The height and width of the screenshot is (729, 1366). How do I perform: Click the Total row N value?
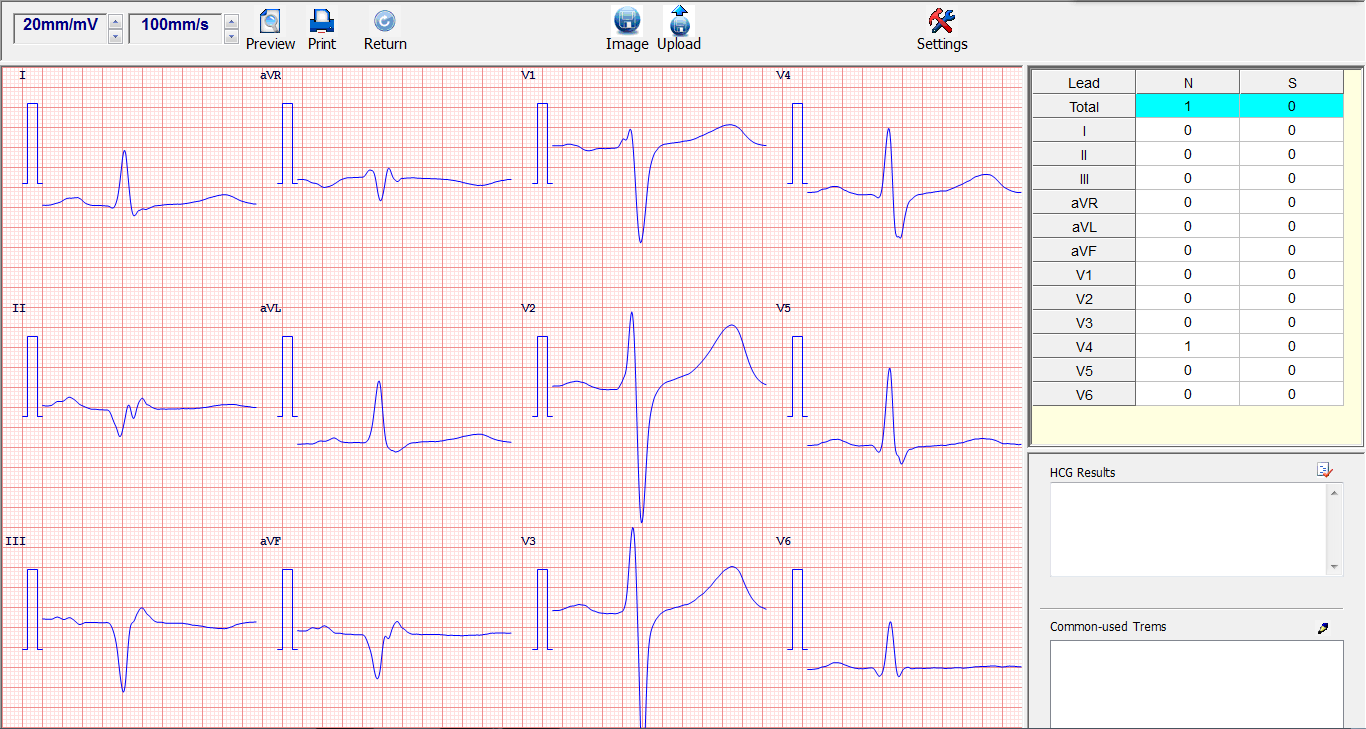point(1188,107)
